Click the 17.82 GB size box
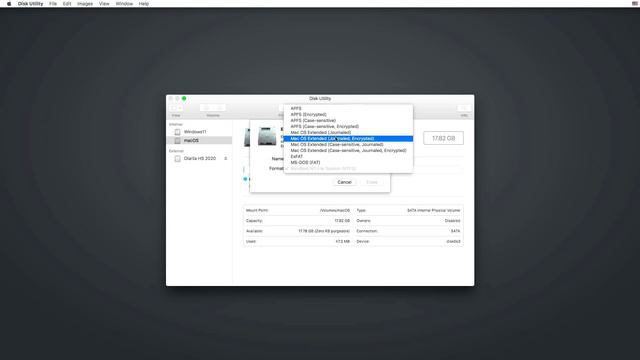 coord(443,138)
